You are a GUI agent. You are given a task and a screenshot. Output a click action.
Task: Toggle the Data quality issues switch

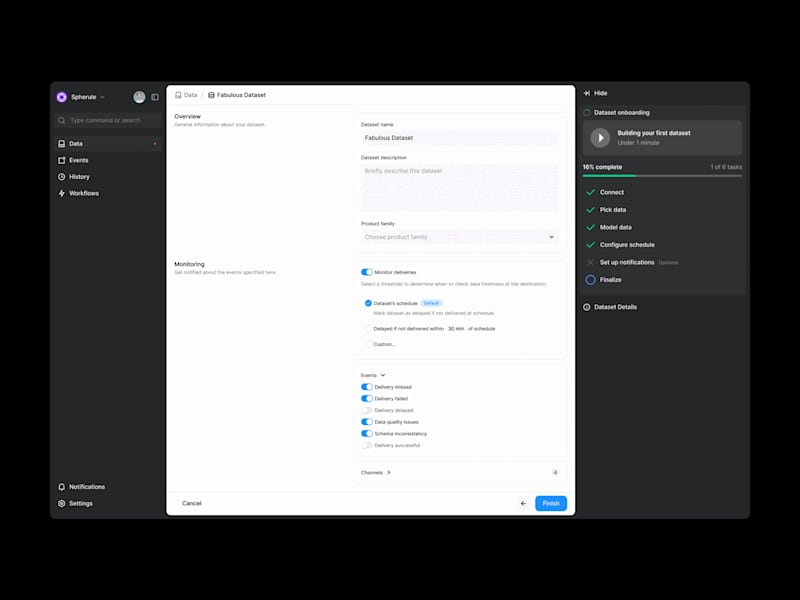tap(367, 422)
